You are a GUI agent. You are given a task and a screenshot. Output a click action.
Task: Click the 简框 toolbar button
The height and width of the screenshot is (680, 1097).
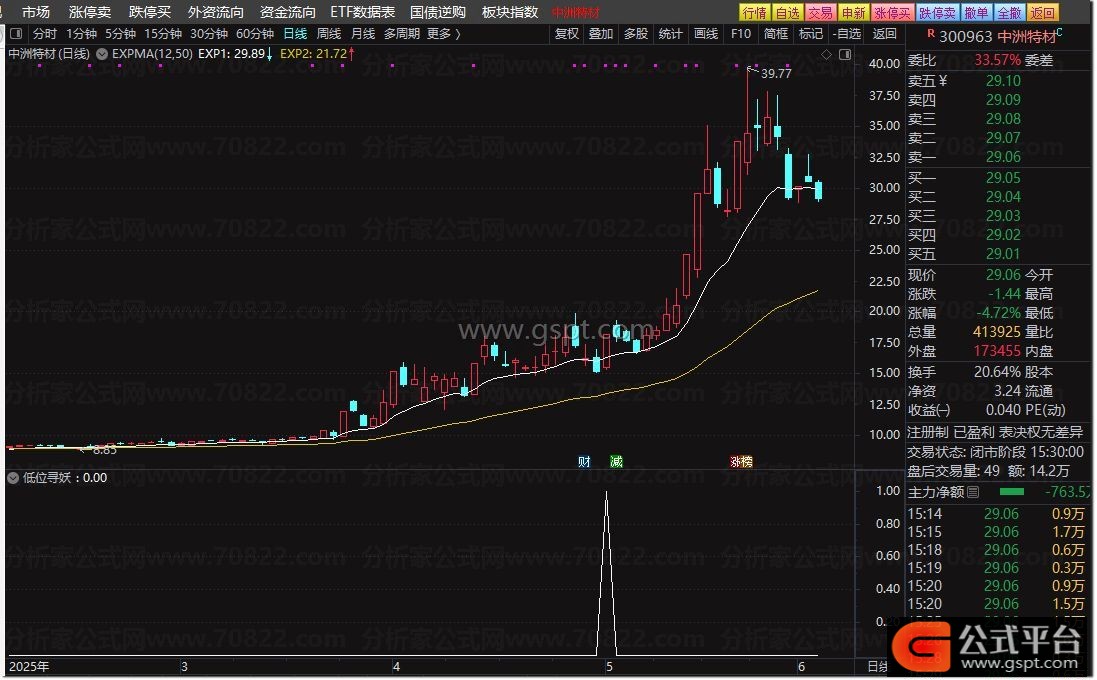[776, 34]
